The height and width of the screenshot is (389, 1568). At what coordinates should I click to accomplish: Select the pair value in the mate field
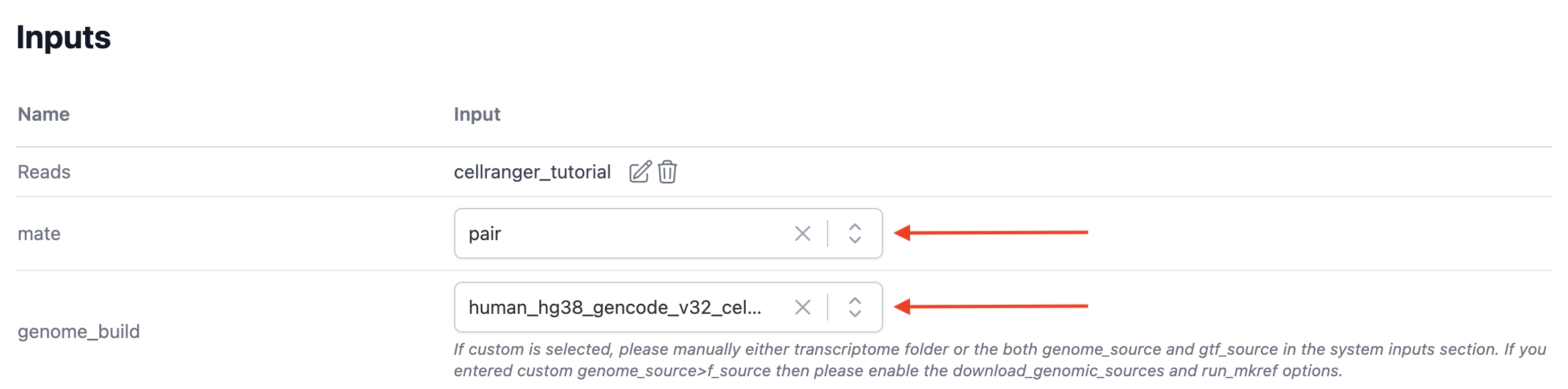pyautogui.click(x=483, y=233)
